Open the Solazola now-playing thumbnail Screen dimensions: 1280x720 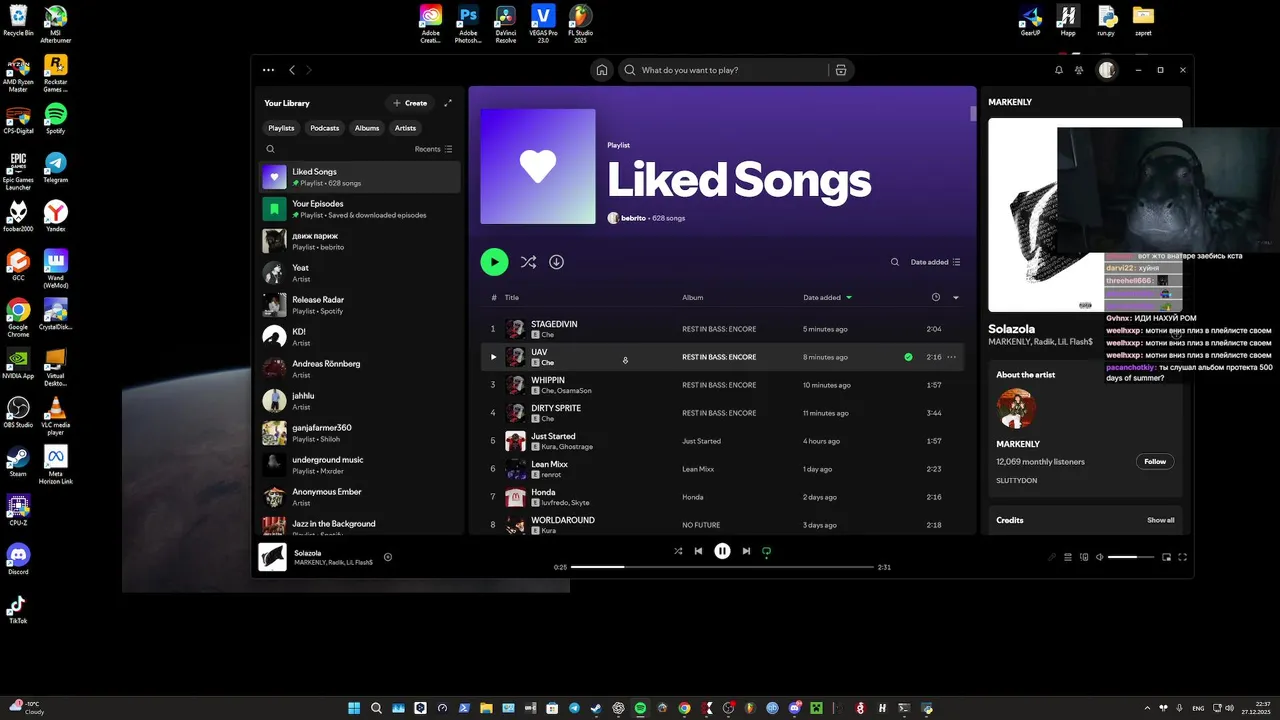[273, 557]
